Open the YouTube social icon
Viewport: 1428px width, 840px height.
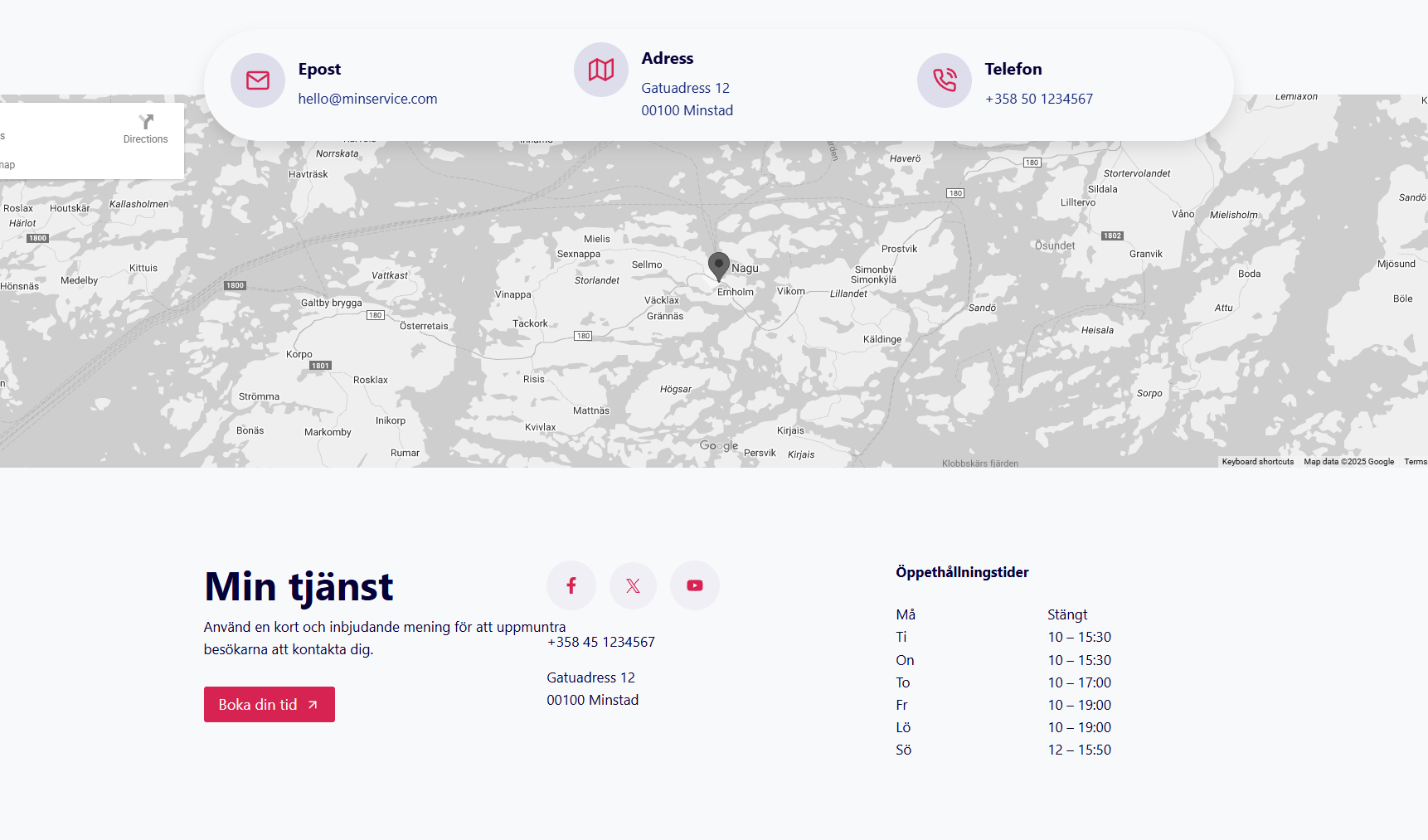[695, 585]
